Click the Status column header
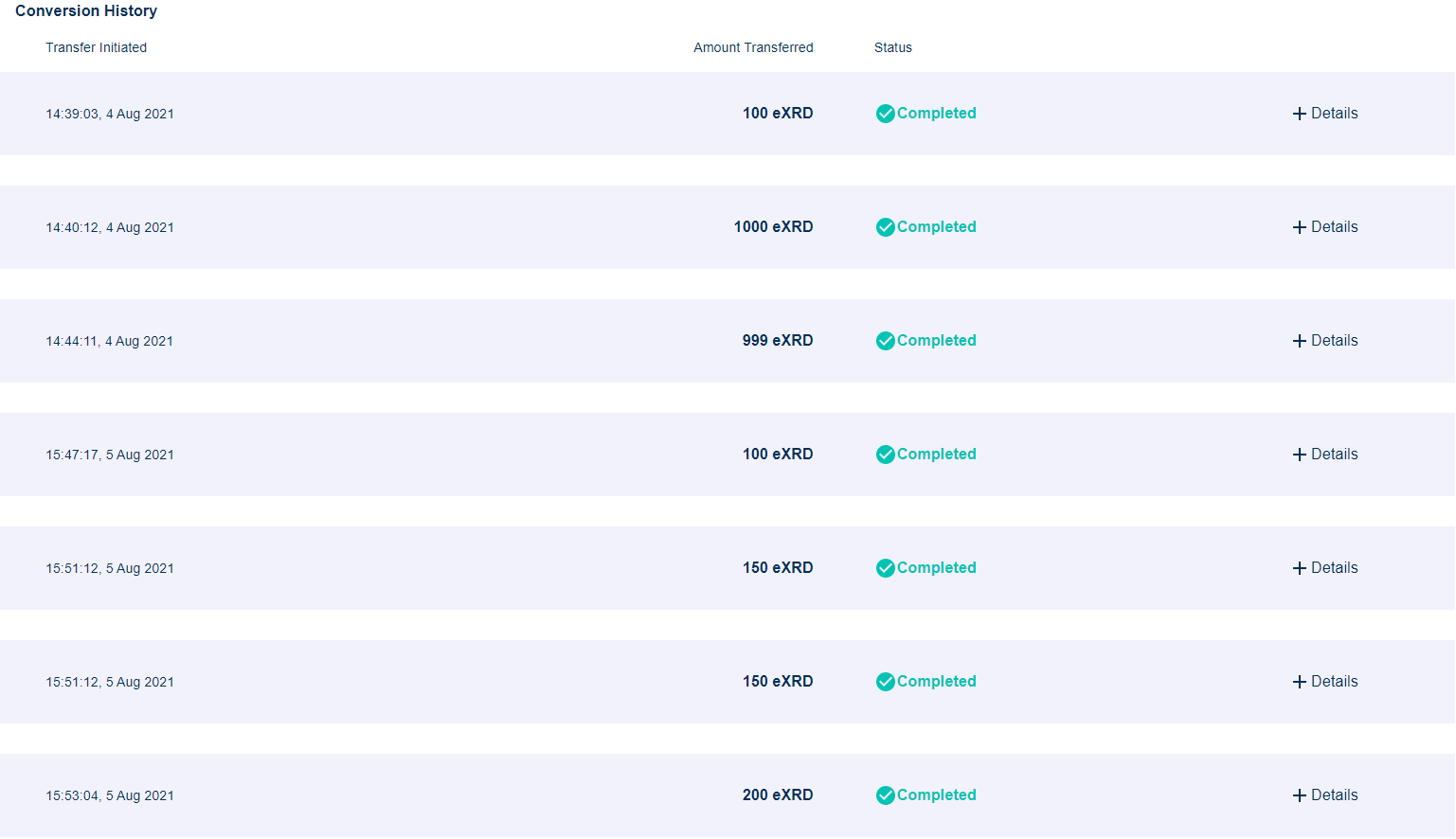Screen dimensions: 1456x839 (893, 47)
